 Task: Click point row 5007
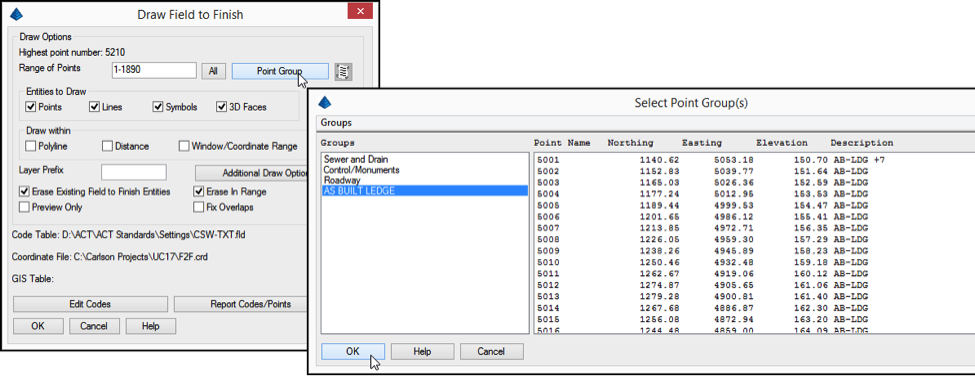point(754,227)
